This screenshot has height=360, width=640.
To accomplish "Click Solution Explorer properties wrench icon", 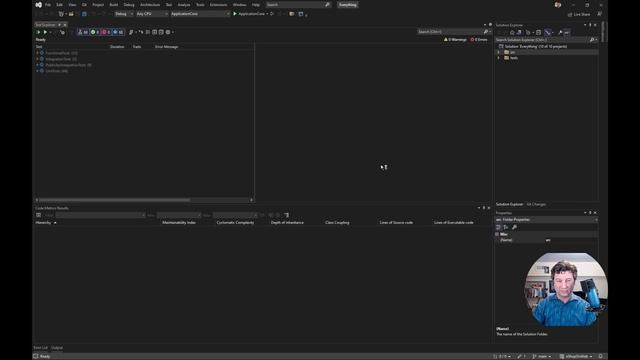I will (x=560, y=32).
